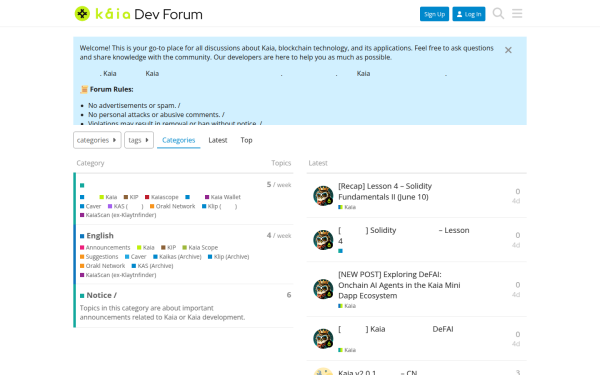The image size is (600, 375).
Task: Open the Announcements subcategory under English
Action: (x=105, y=248)
